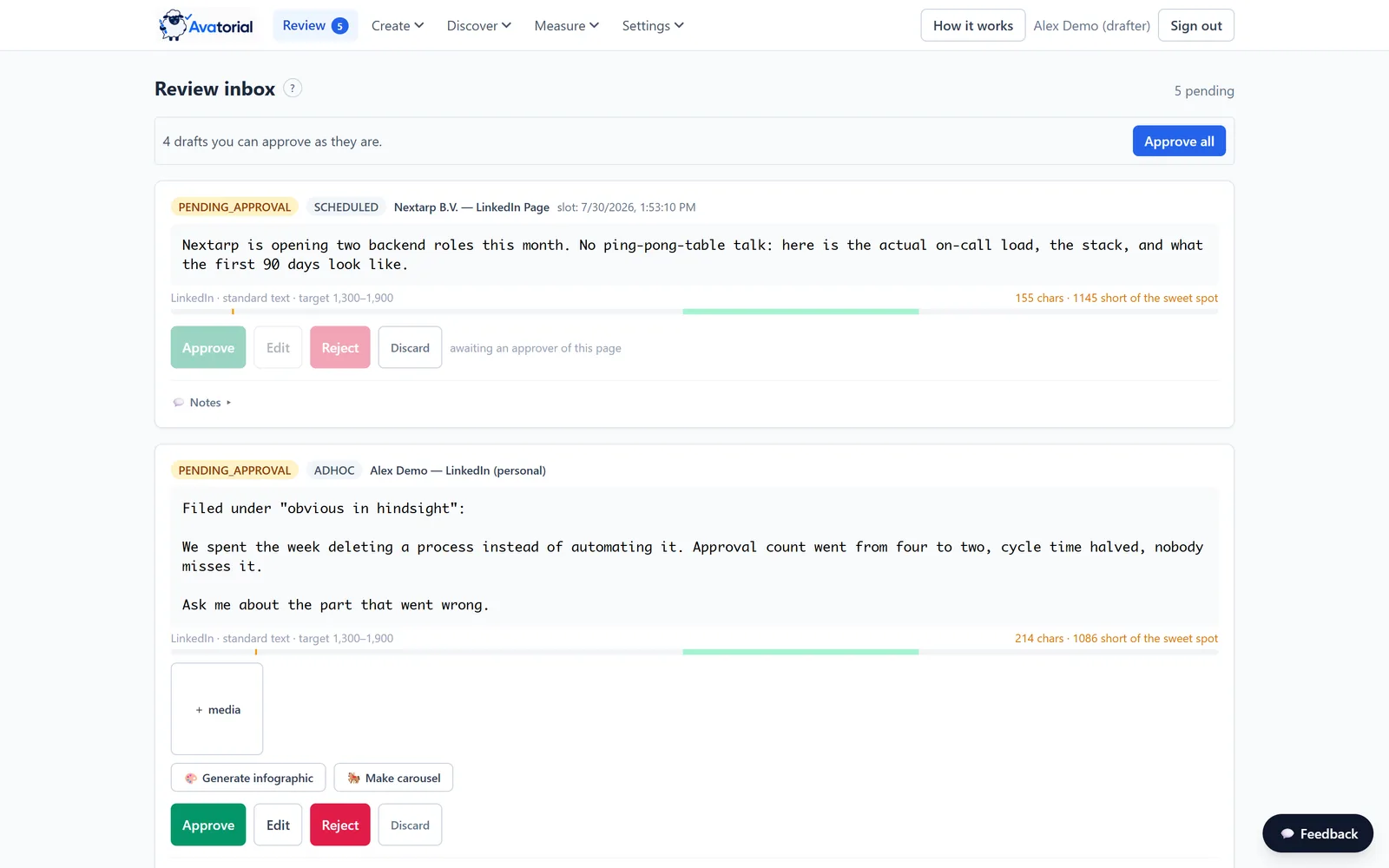Screen dimensions: 1389x868
Task: Click the Make carousel button
Action: click(393, 778)
